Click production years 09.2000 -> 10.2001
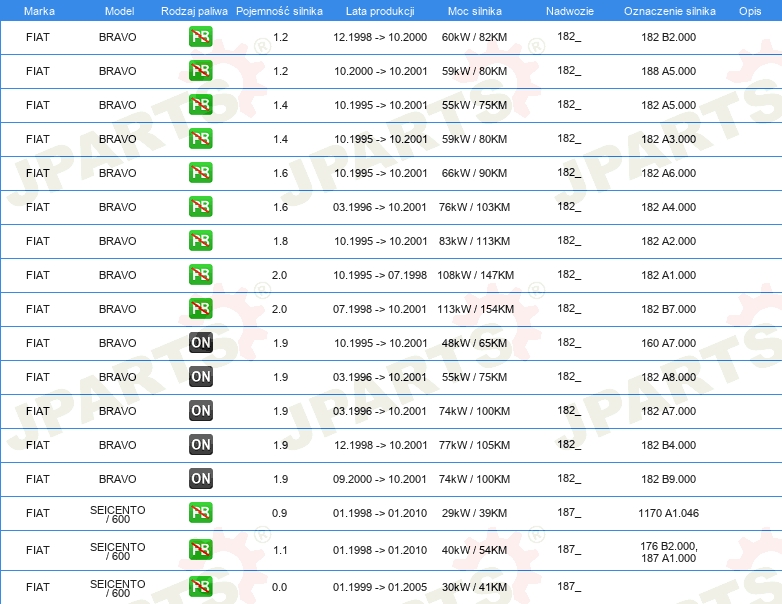782x604 pixels. point(380,479)
